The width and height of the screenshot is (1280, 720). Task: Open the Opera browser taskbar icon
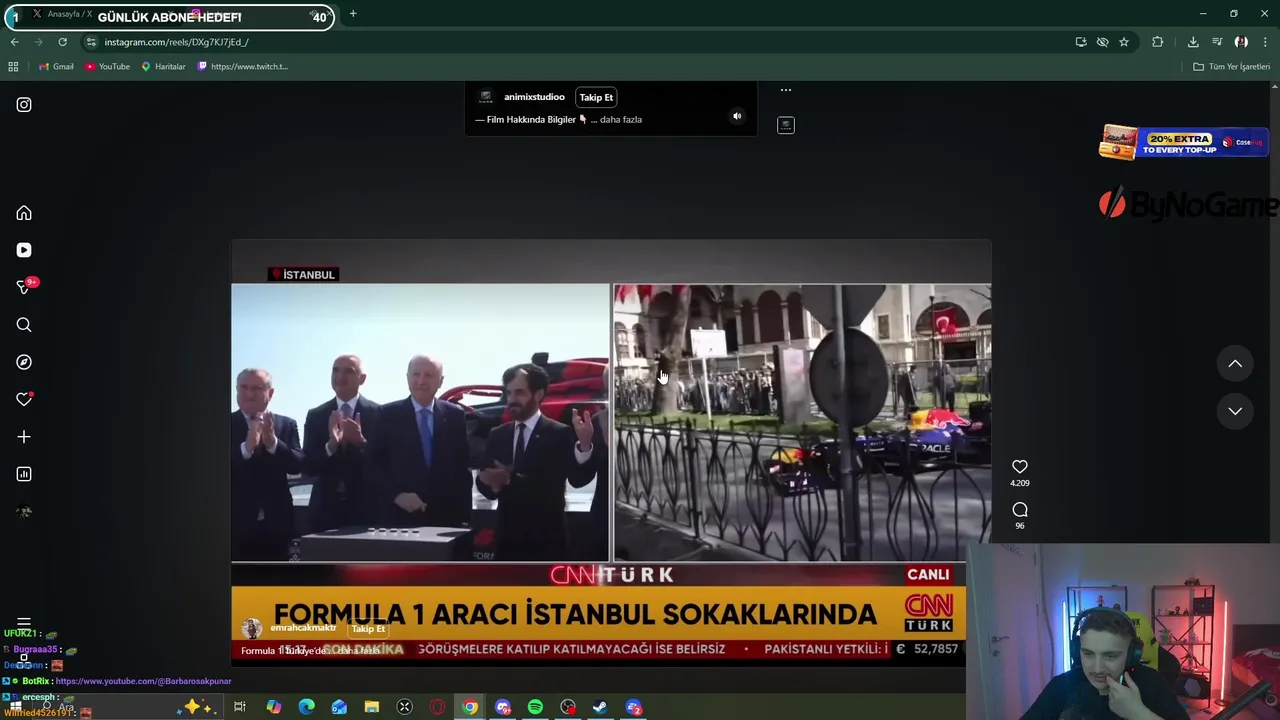437,708
